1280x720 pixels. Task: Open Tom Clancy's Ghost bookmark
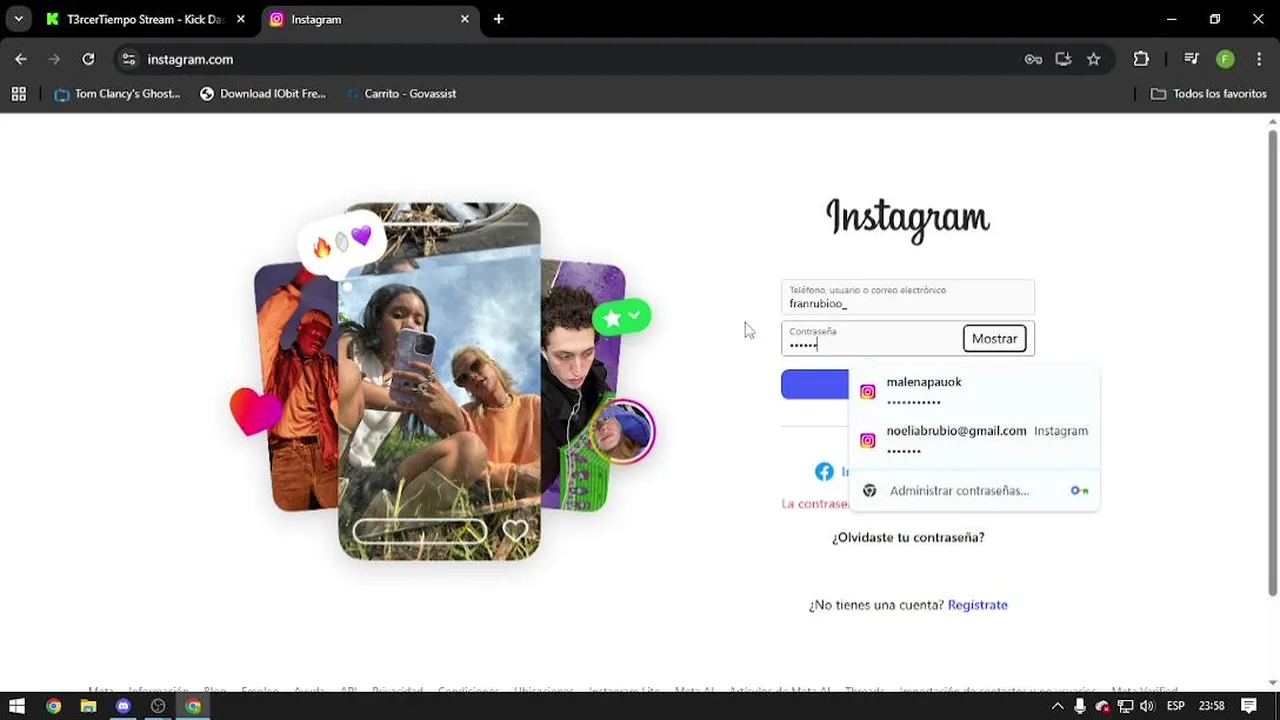coord(118,93)
